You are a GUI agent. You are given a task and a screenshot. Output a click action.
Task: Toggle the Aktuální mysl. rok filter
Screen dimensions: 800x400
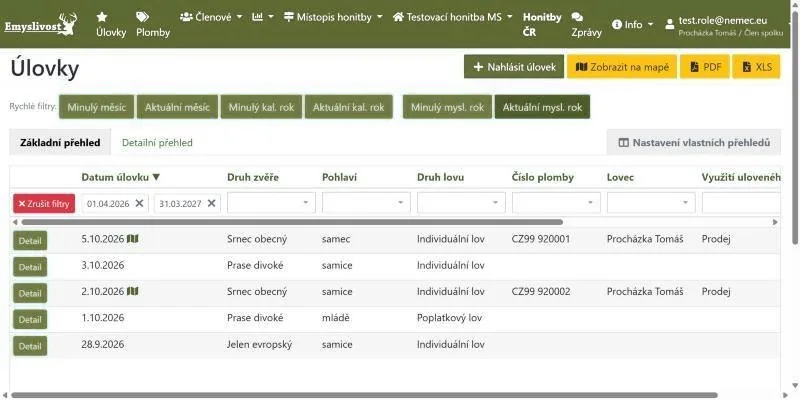[x=542, y=107]
